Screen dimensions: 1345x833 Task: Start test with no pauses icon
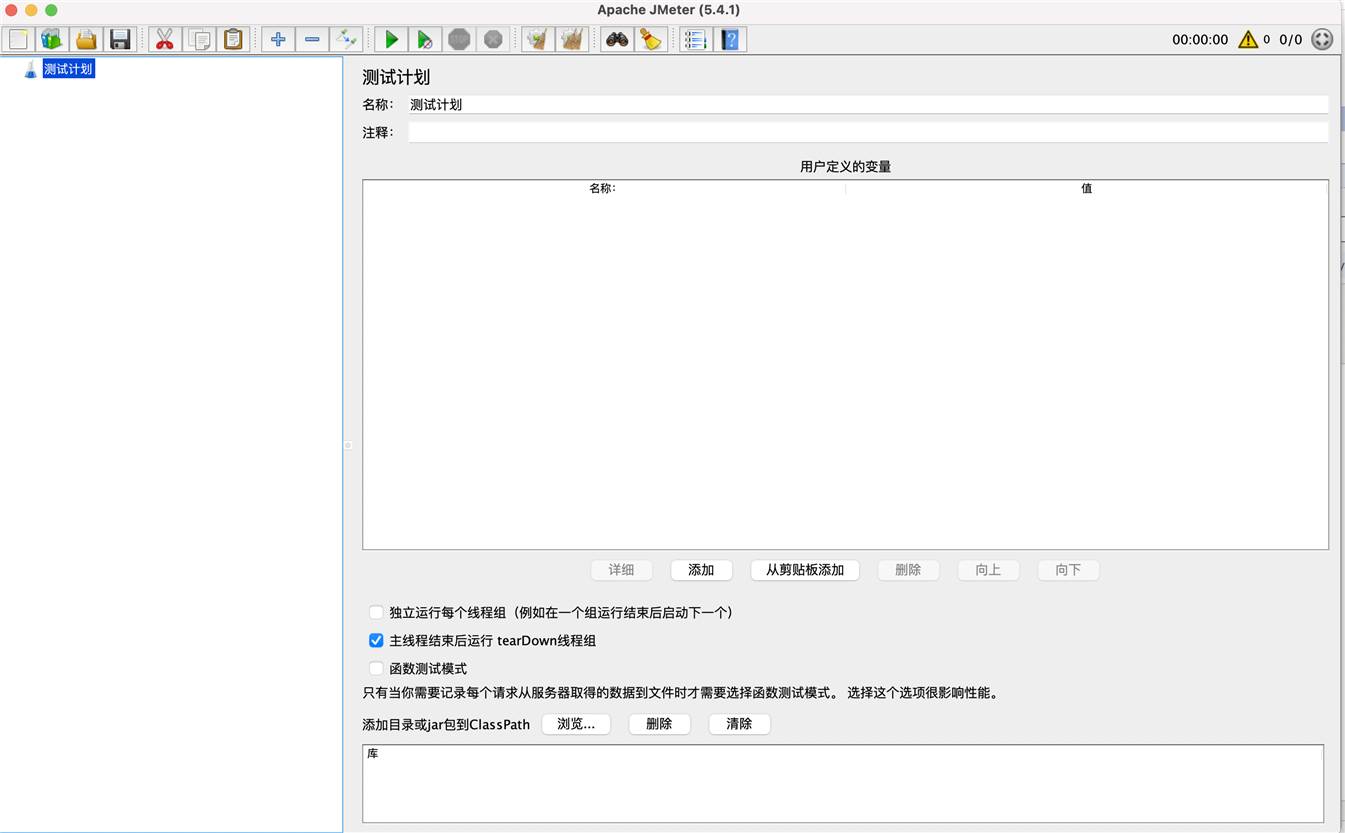[425, 39]
